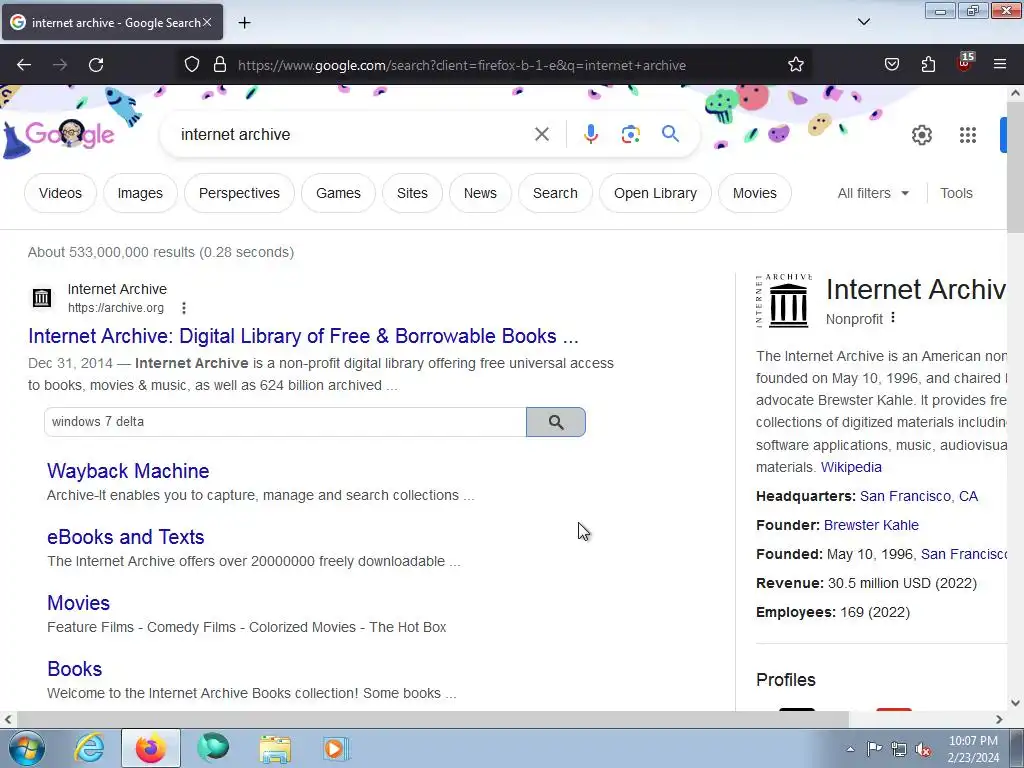Image resolution: width=1024 pixels, height=768 pixels.
Task: Filter results by Movies
Action: [x=754, y=193]
